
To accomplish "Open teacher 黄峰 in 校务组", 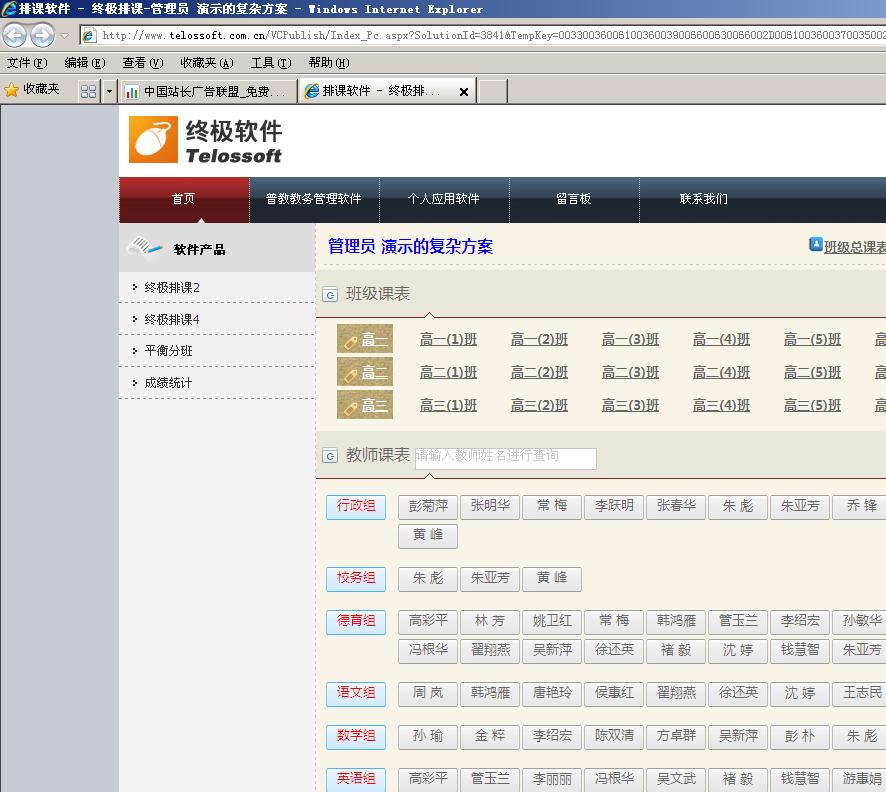I will tap(552, 579).
